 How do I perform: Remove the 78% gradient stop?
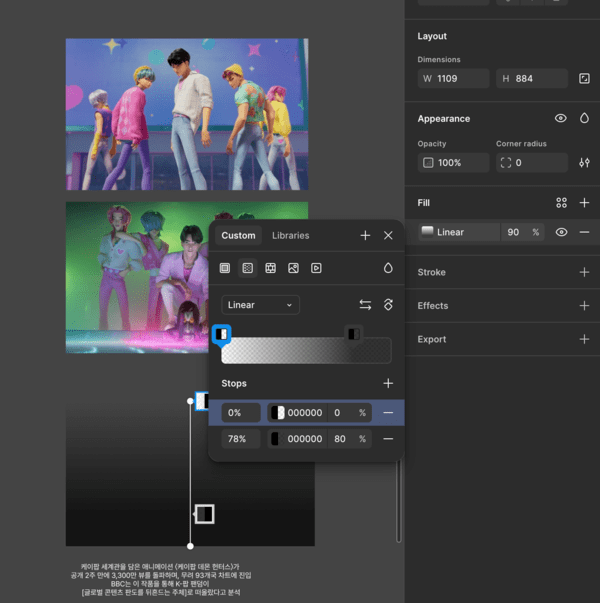pos(388,439)
